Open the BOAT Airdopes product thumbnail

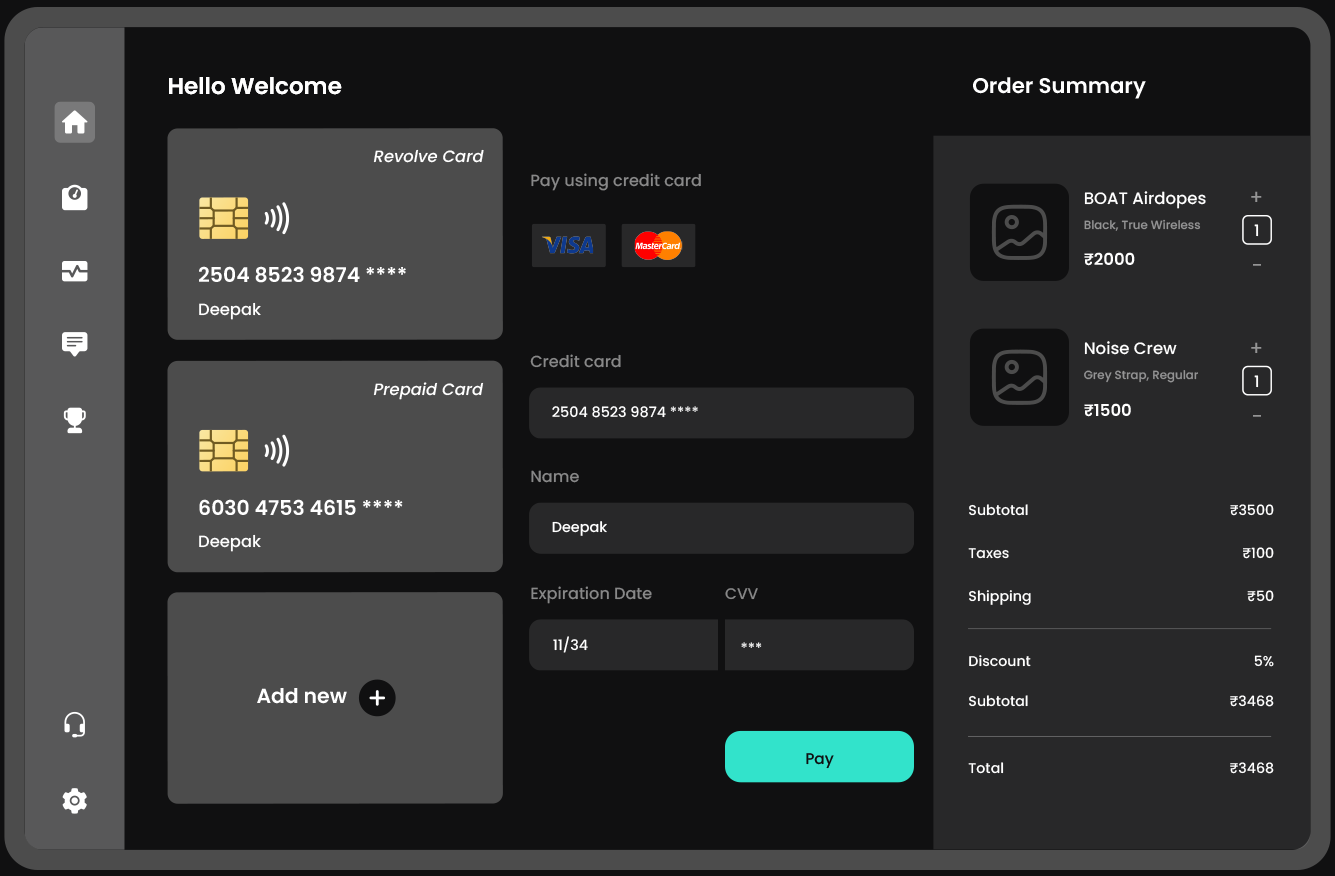pyautogui.click(x=1019, y=232)
